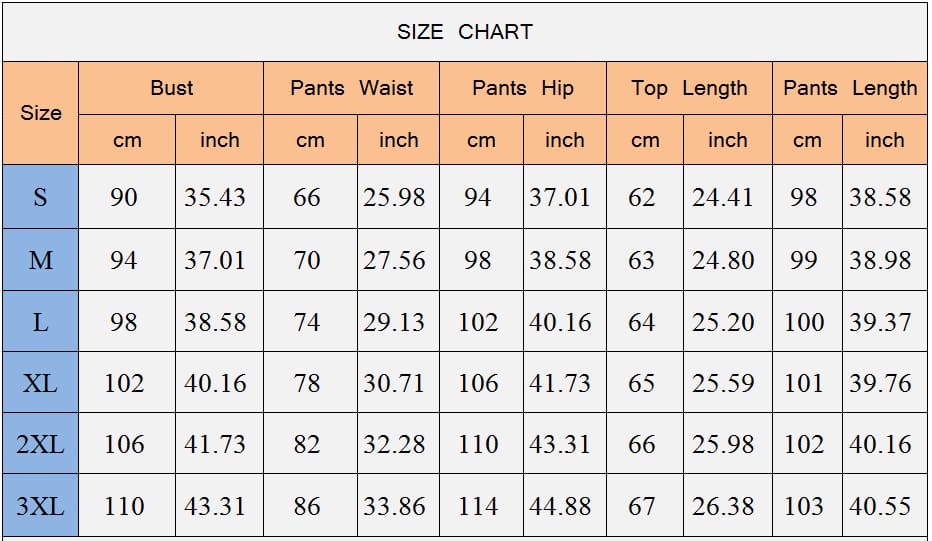Click the SIZE CHART title
The image size is (932, 541).
pyautogui.click(x=465, y=32)
